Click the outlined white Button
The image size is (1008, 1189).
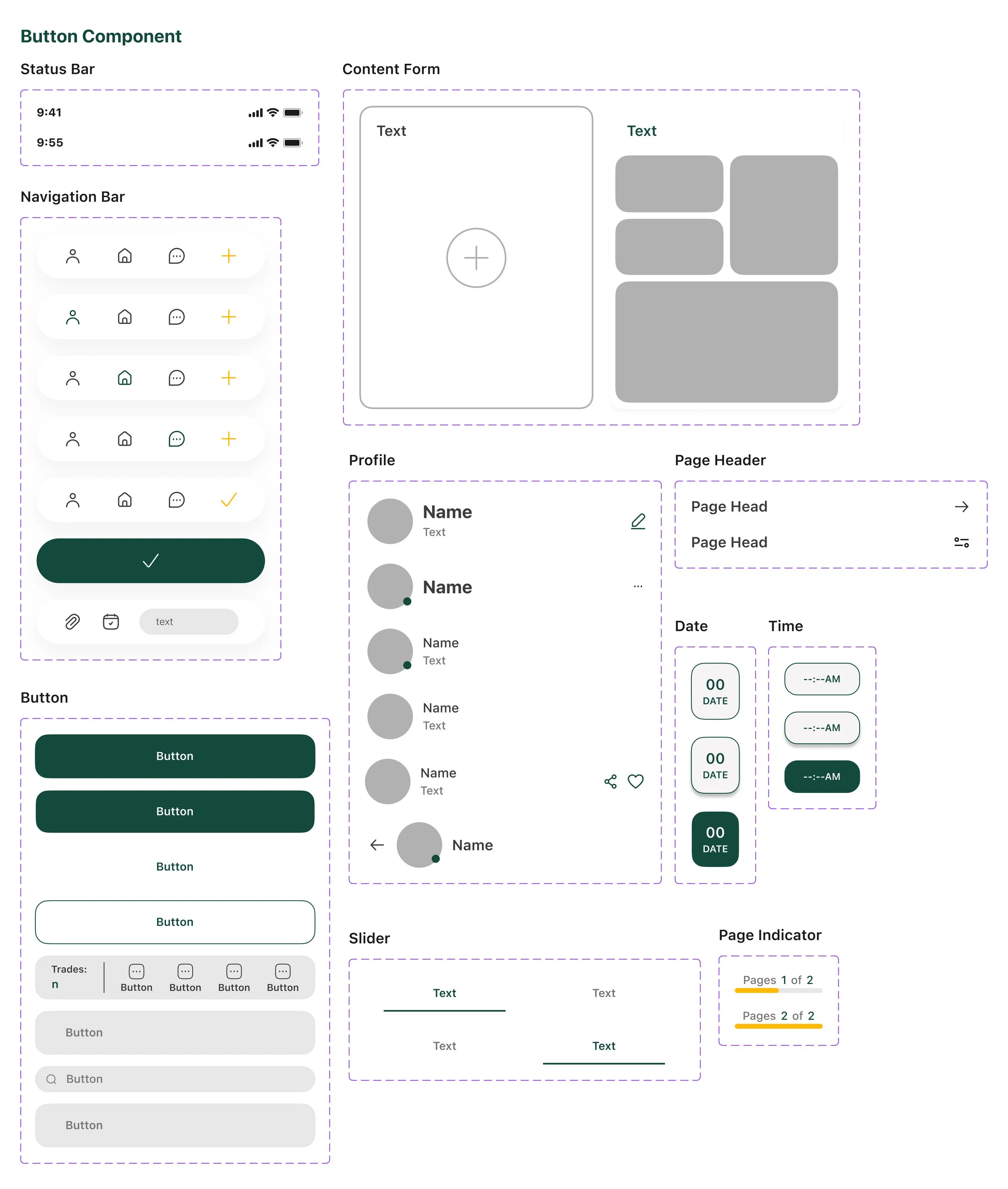coord(175,922)
